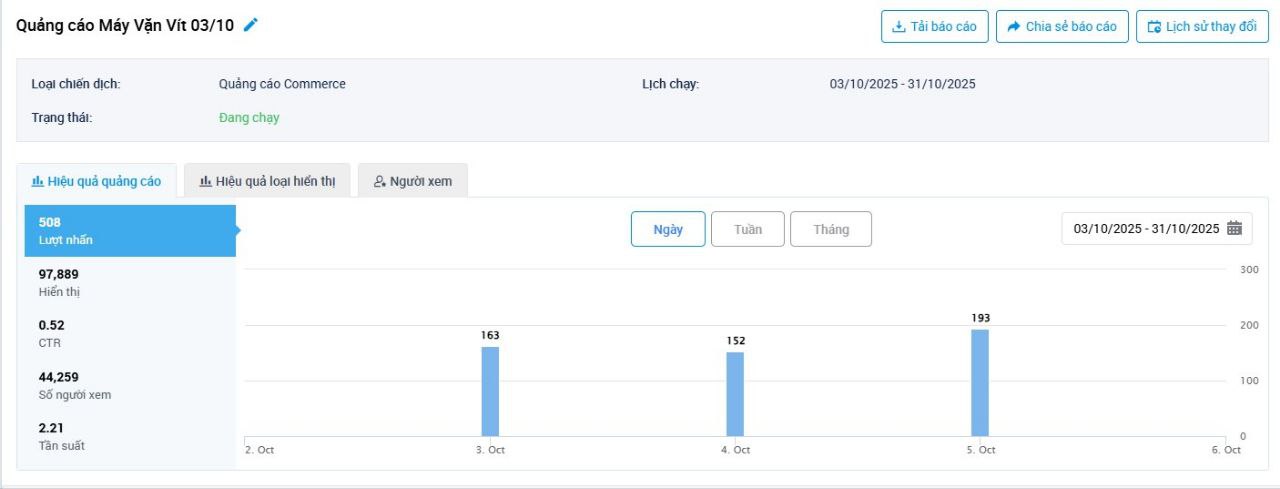1280x489 pixels.
Task: Click the pencil icon to edit campaign name
Action: tap(251, 25)
